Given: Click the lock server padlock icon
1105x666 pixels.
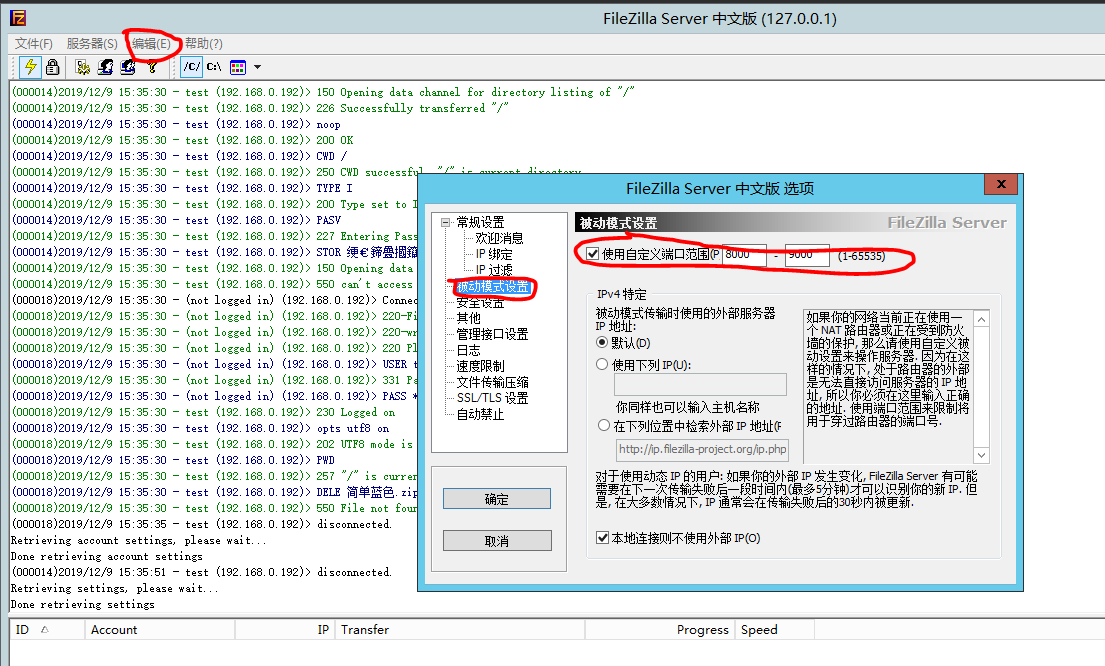Looking at the screenshot, I should click(52, 67).
